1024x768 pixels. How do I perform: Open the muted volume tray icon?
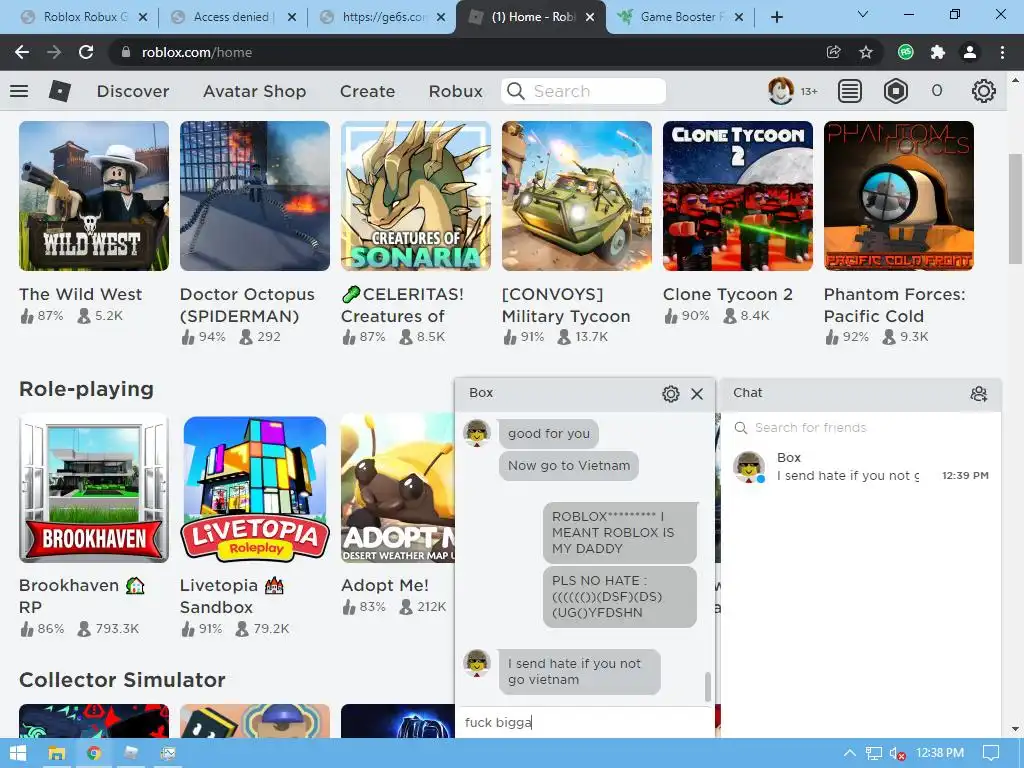[897, 753]
